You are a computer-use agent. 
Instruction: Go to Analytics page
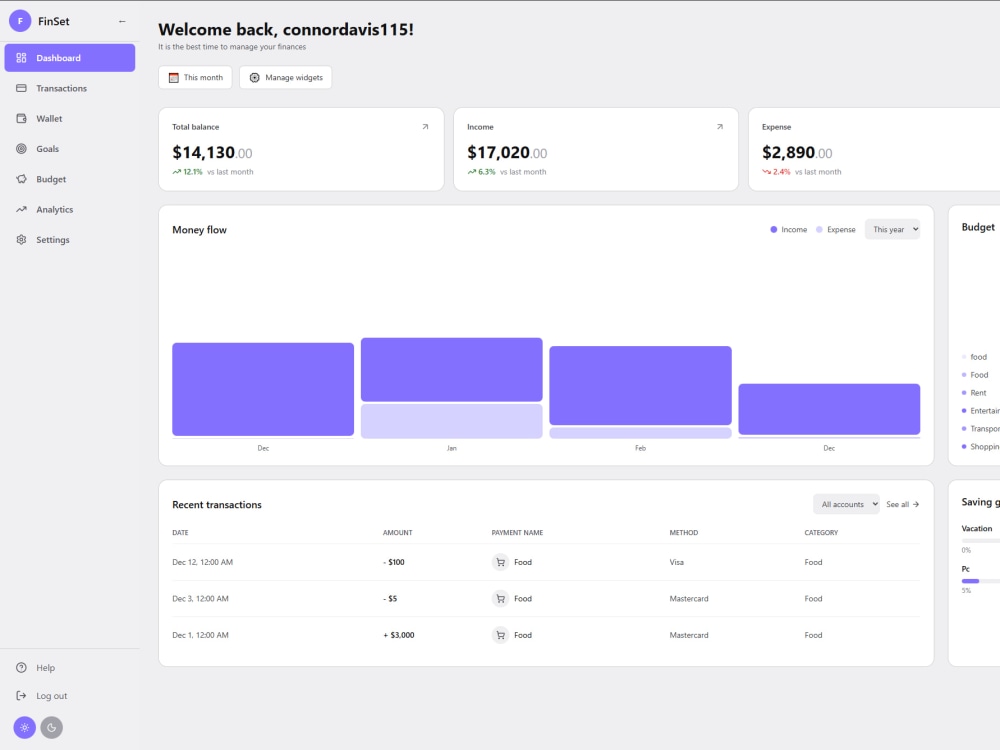coord(70,209)
